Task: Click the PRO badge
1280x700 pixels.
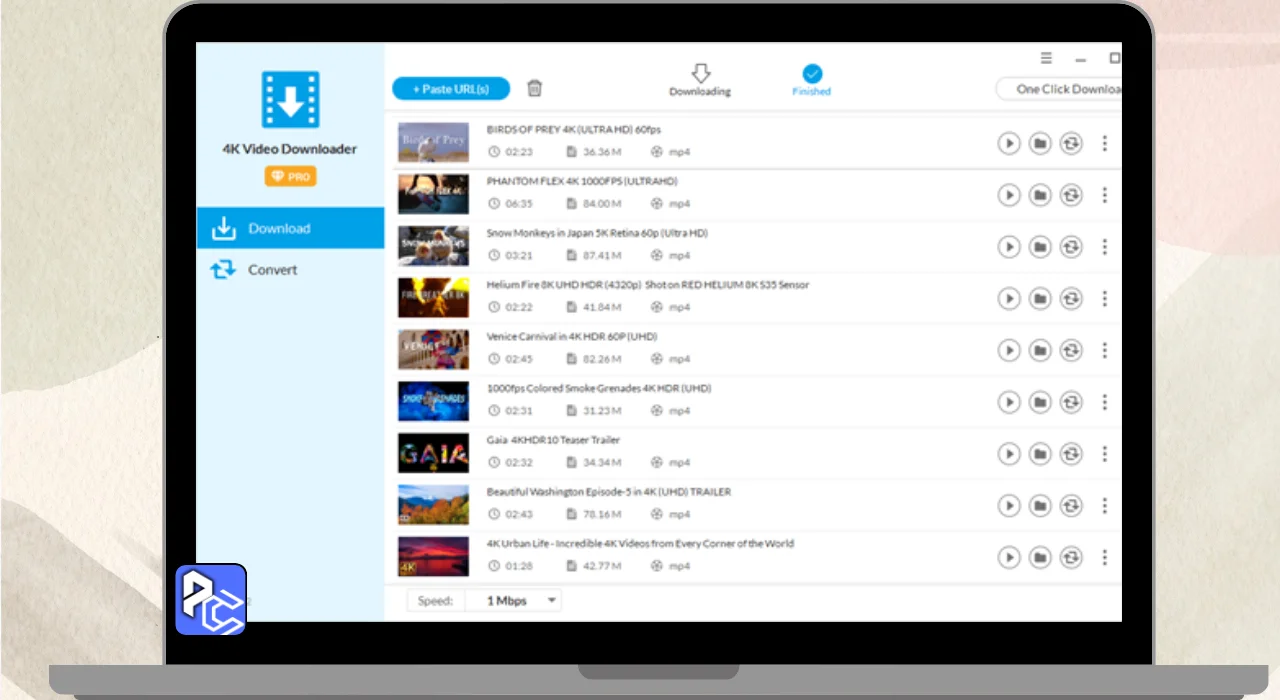Action: point(290,176)
